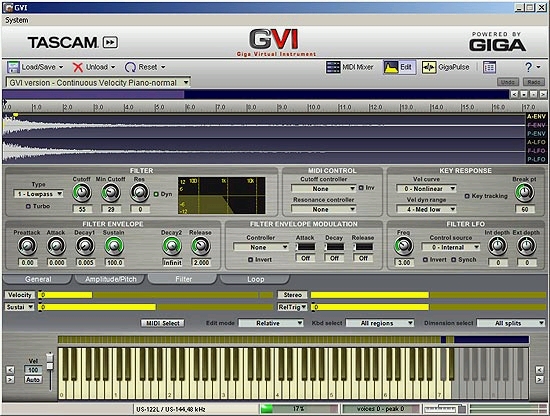This screenshot has width=550, height=416.
Task: Click the Undo button
Action: tap(508, 82)
